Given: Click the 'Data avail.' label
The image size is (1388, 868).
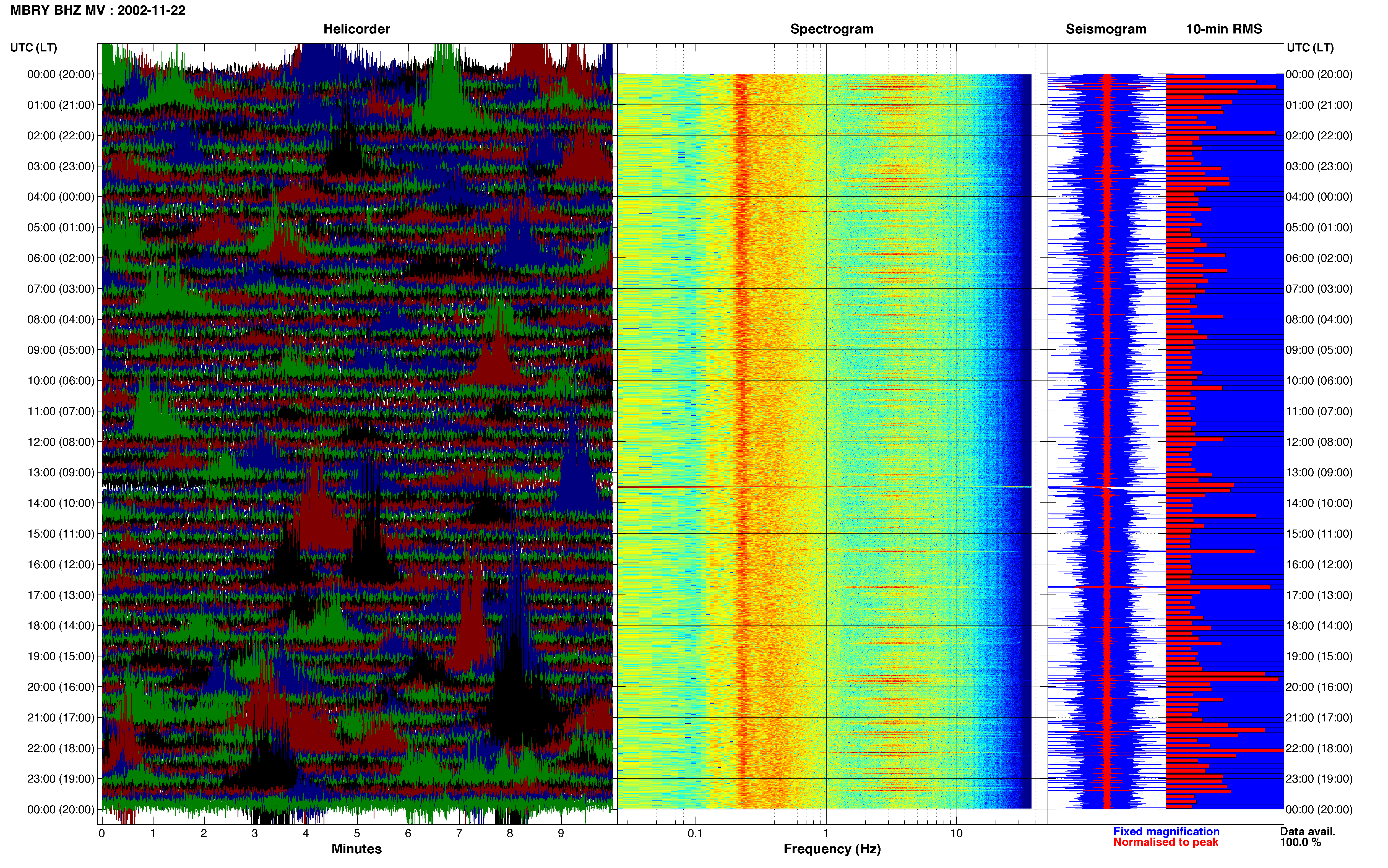Looking at the screenshot, I should (1307, 832).
